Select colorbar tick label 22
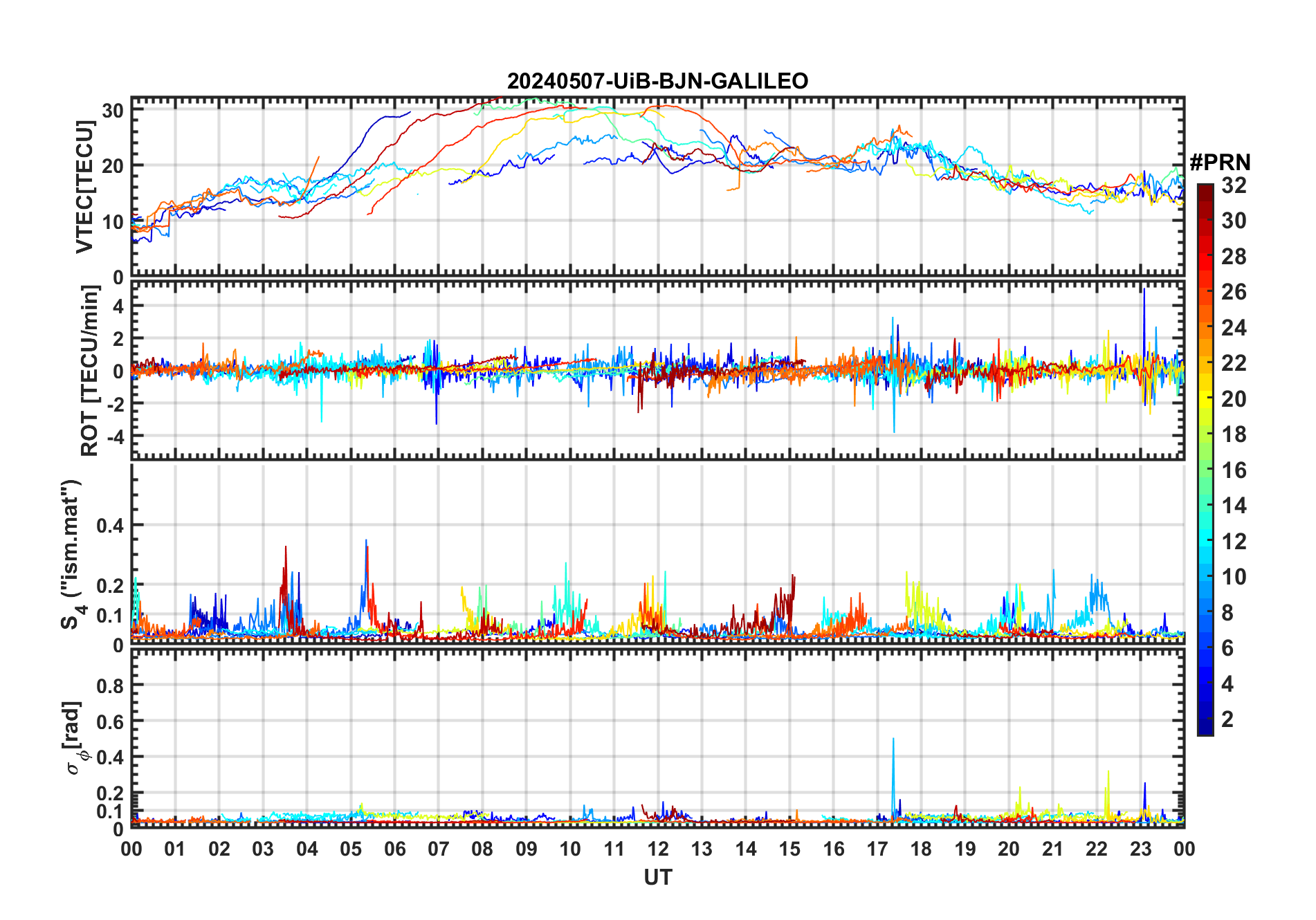 [x=1234, y=363]
